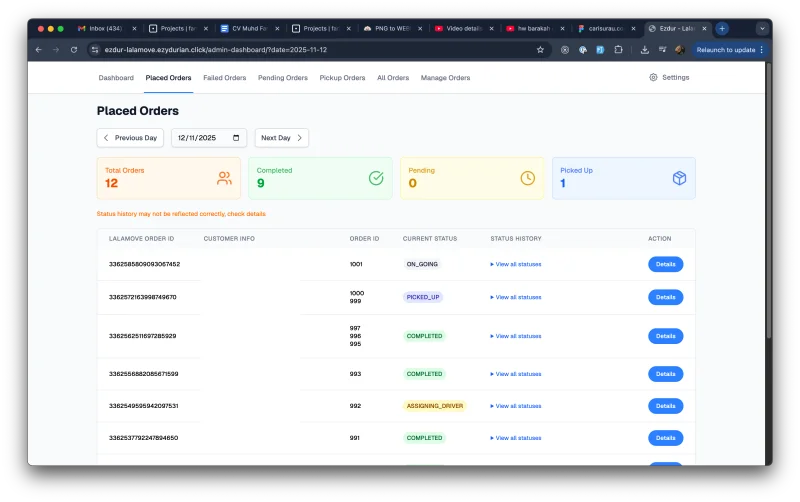Expand View all statuses for order 993

[516, 374]
